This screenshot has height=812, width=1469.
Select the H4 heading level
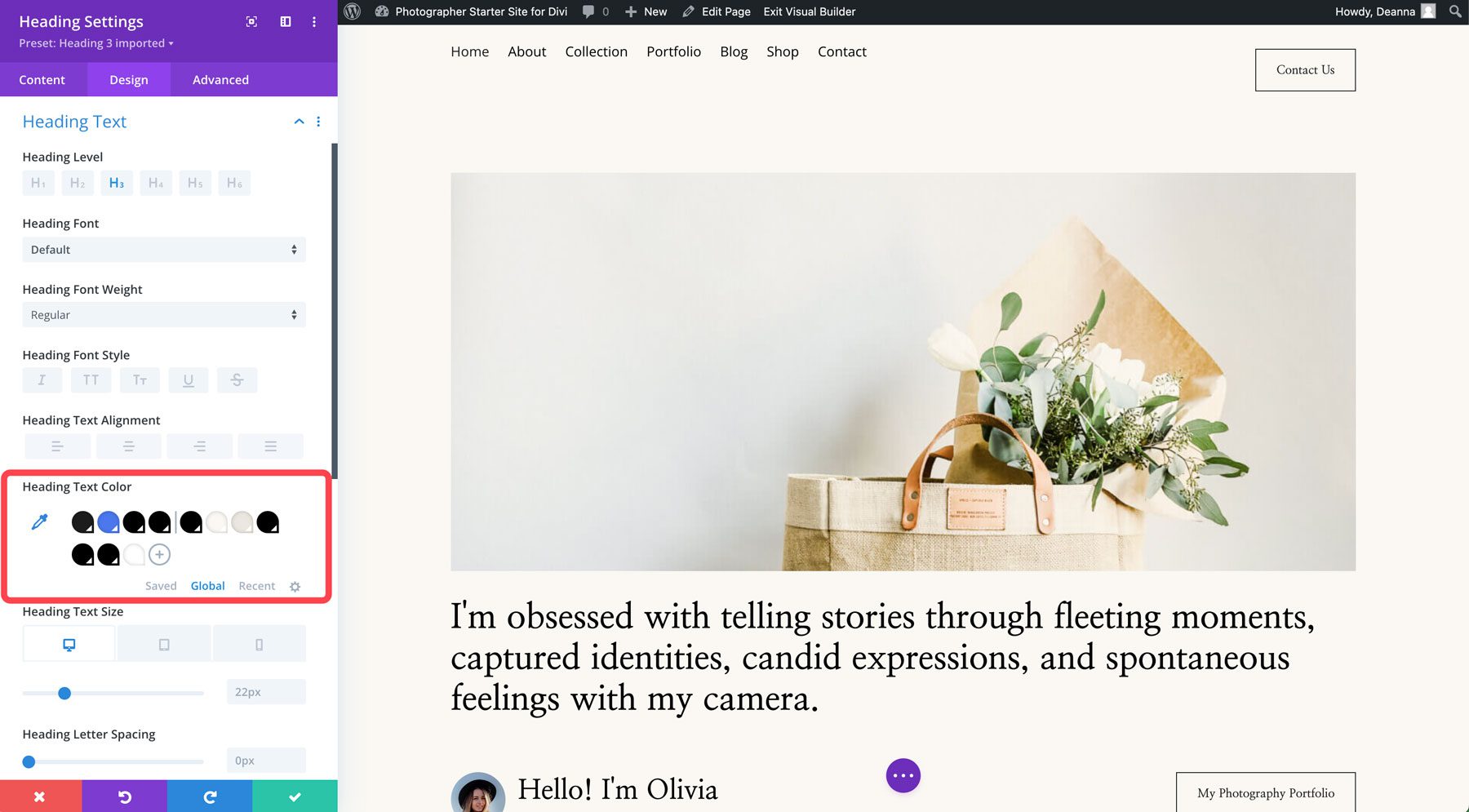point(156,182)
